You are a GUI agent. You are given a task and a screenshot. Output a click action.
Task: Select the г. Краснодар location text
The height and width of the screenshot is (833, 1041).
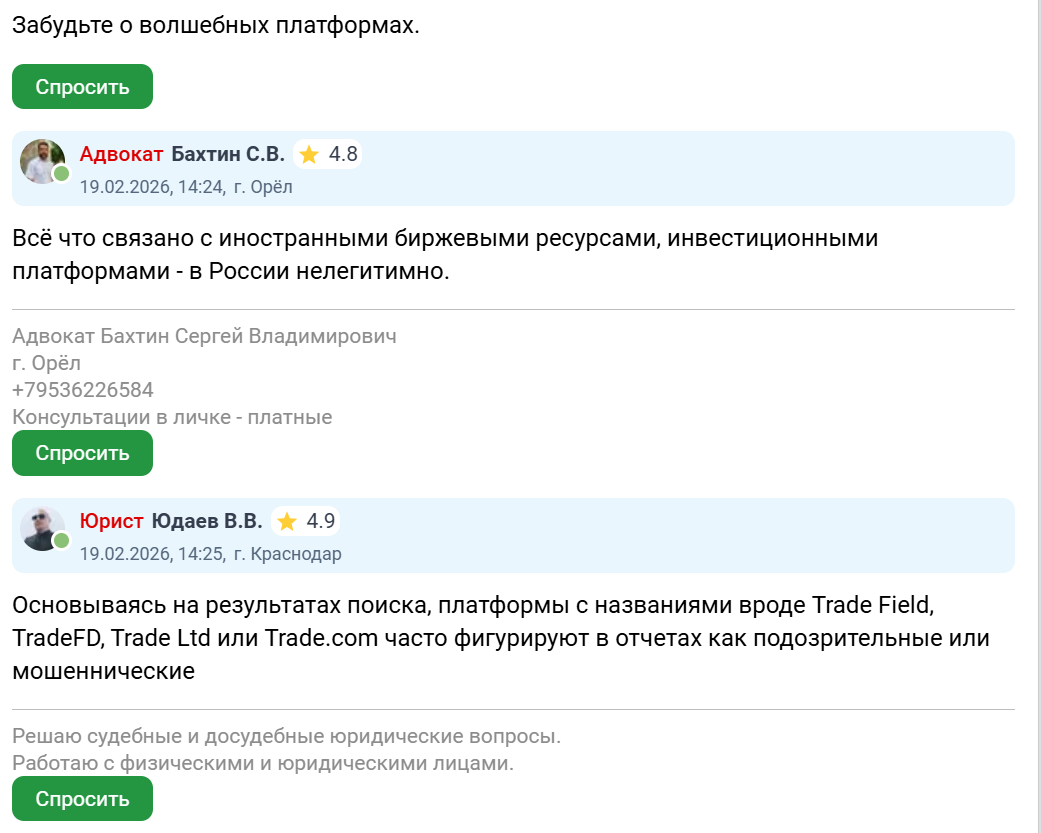287,554
